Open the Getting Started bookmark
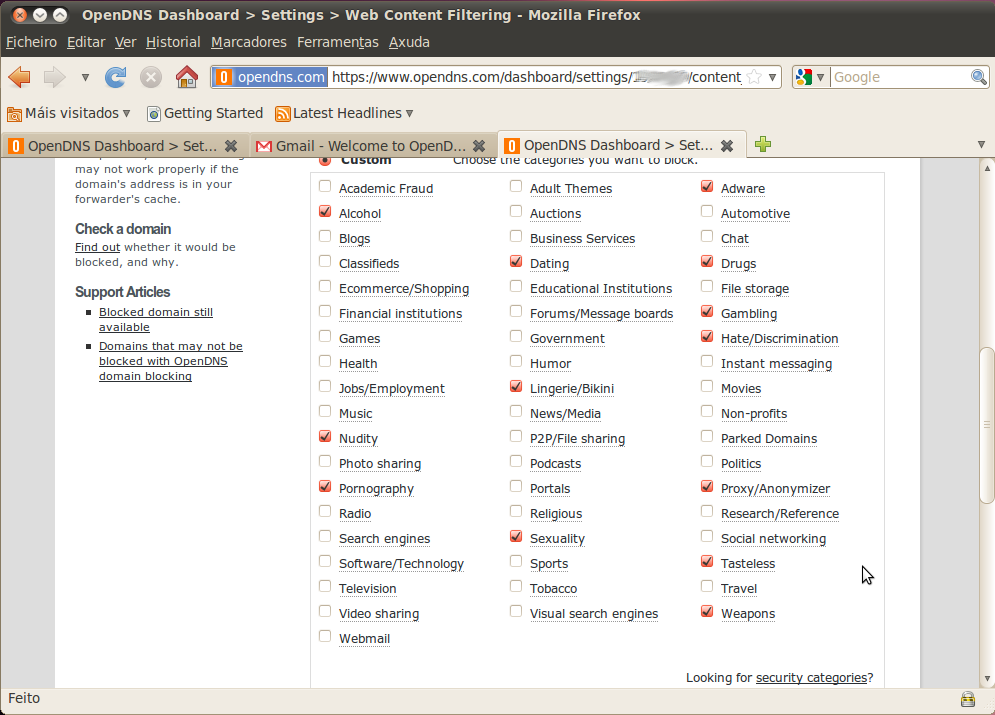995x715 pixels. pos(205,114)
